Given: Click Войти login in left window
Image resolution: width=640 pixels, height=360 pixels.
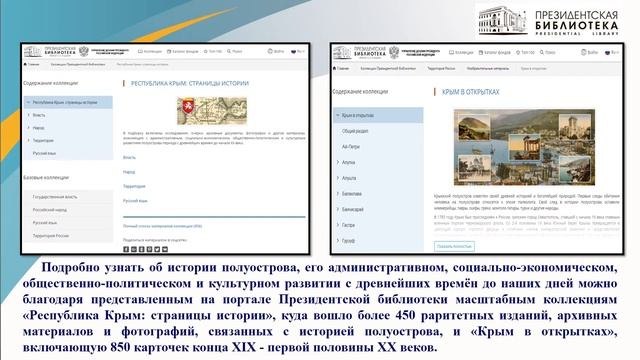Looking at the screenshot, I should (x=276, y=51).
